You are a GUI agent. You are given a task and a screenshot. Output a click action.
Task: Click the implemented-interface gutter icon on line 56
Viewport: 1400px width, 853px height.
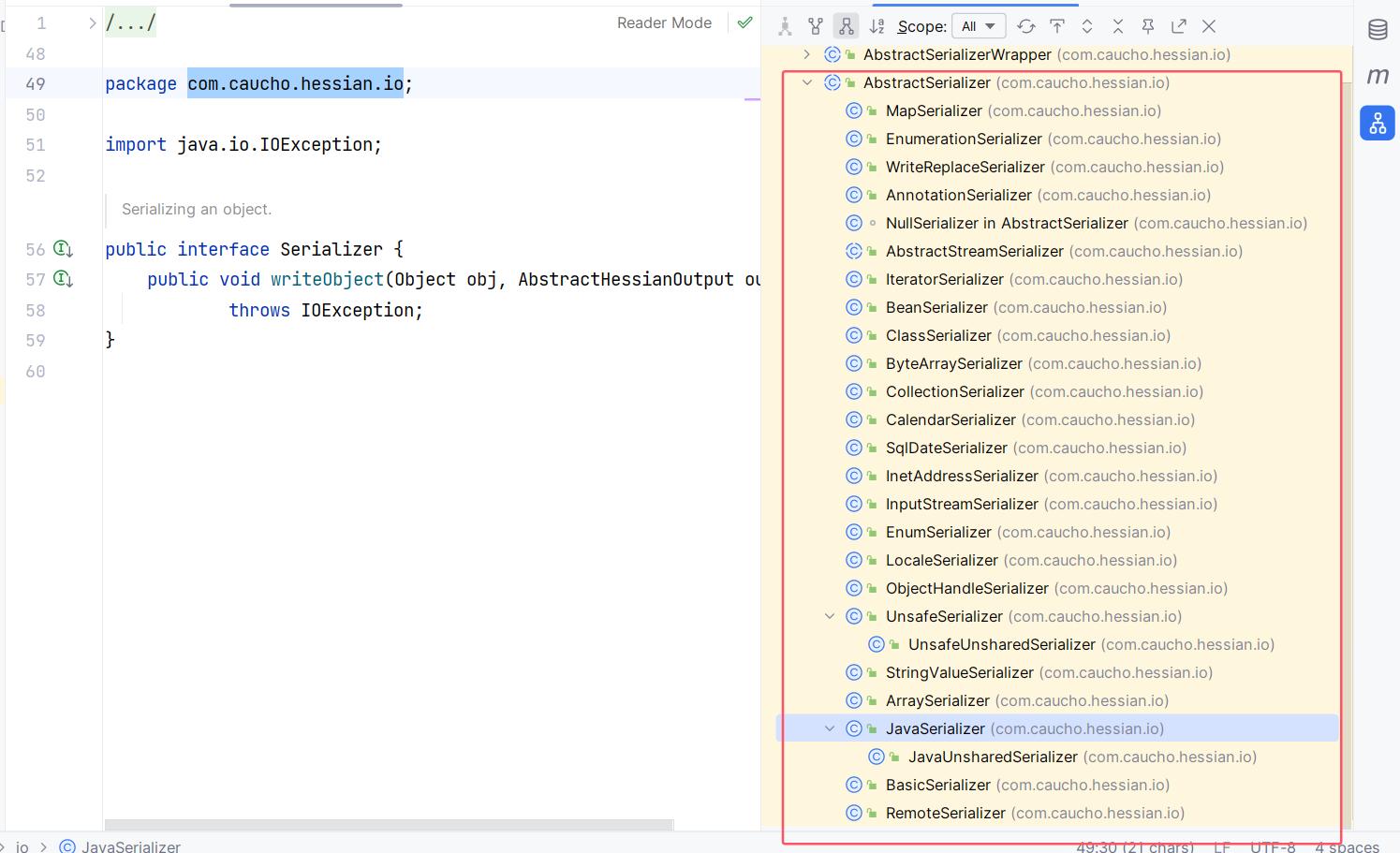click(x=63, y=249)
